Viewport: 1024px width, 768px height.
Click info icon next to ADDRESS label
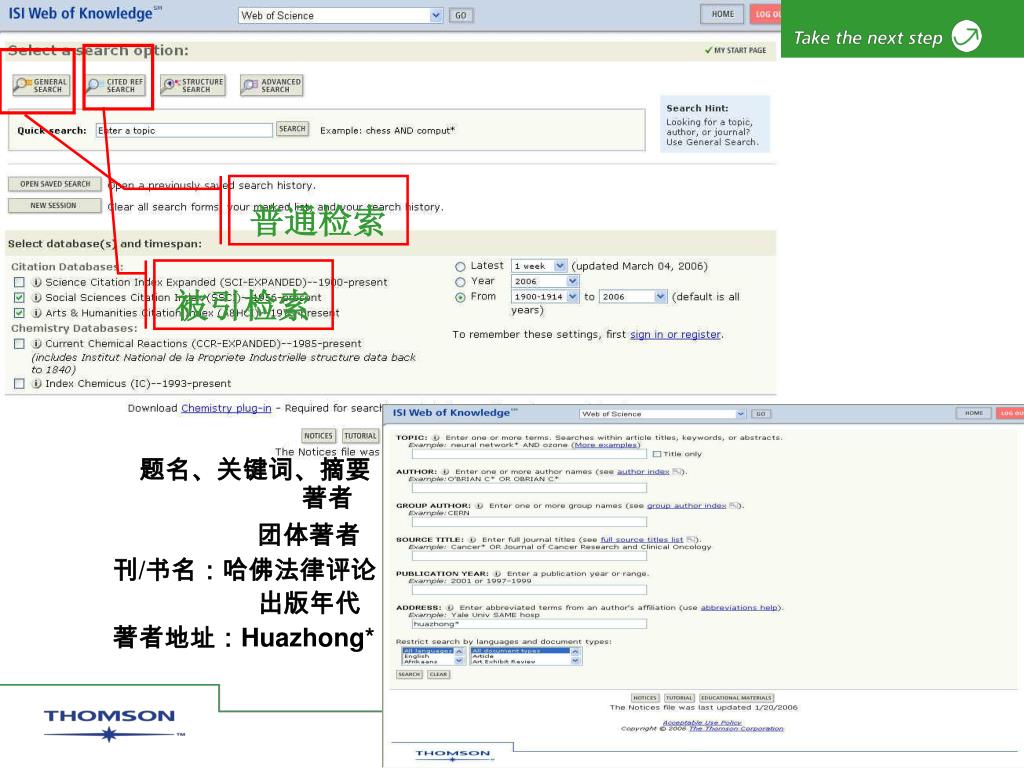pos(449,607)
